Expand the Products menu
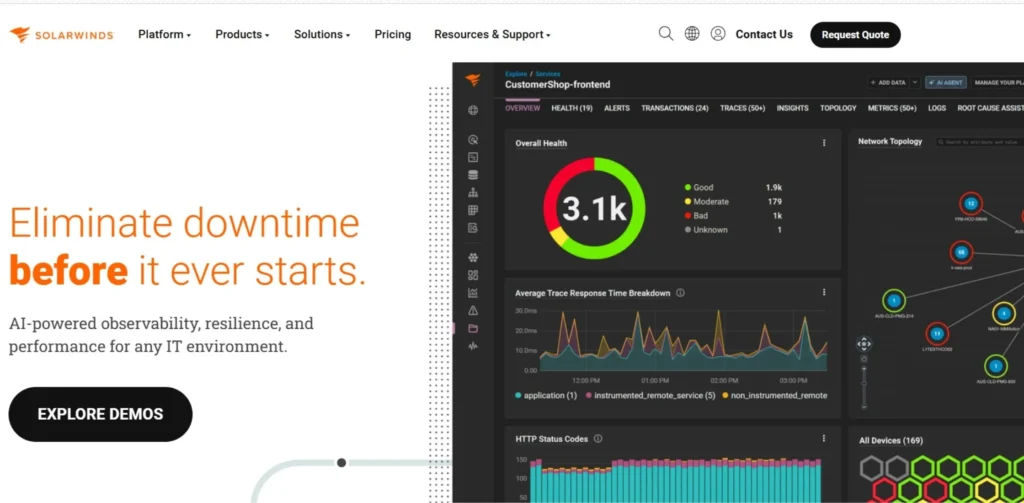This screenshot has width=1024, height=503. point(242,35)
